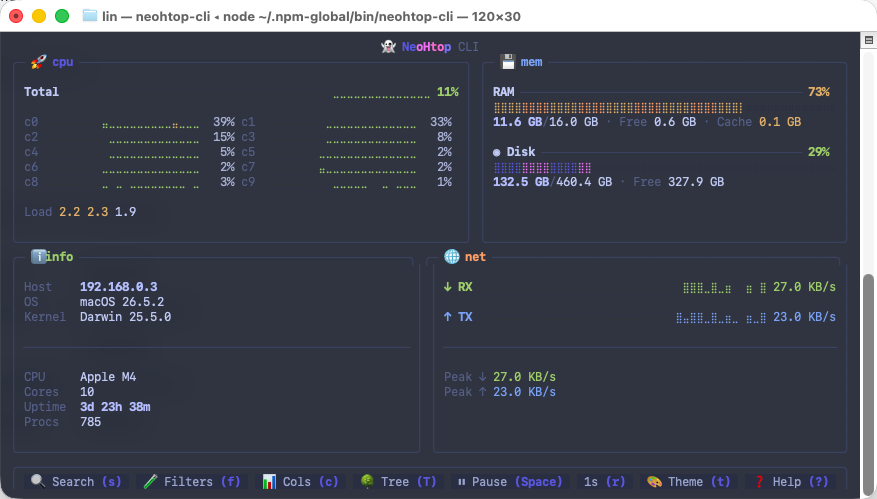Click the magnifying glass Search icon
The width and height of the screenshot is (877, 499).
pos(37,481)
